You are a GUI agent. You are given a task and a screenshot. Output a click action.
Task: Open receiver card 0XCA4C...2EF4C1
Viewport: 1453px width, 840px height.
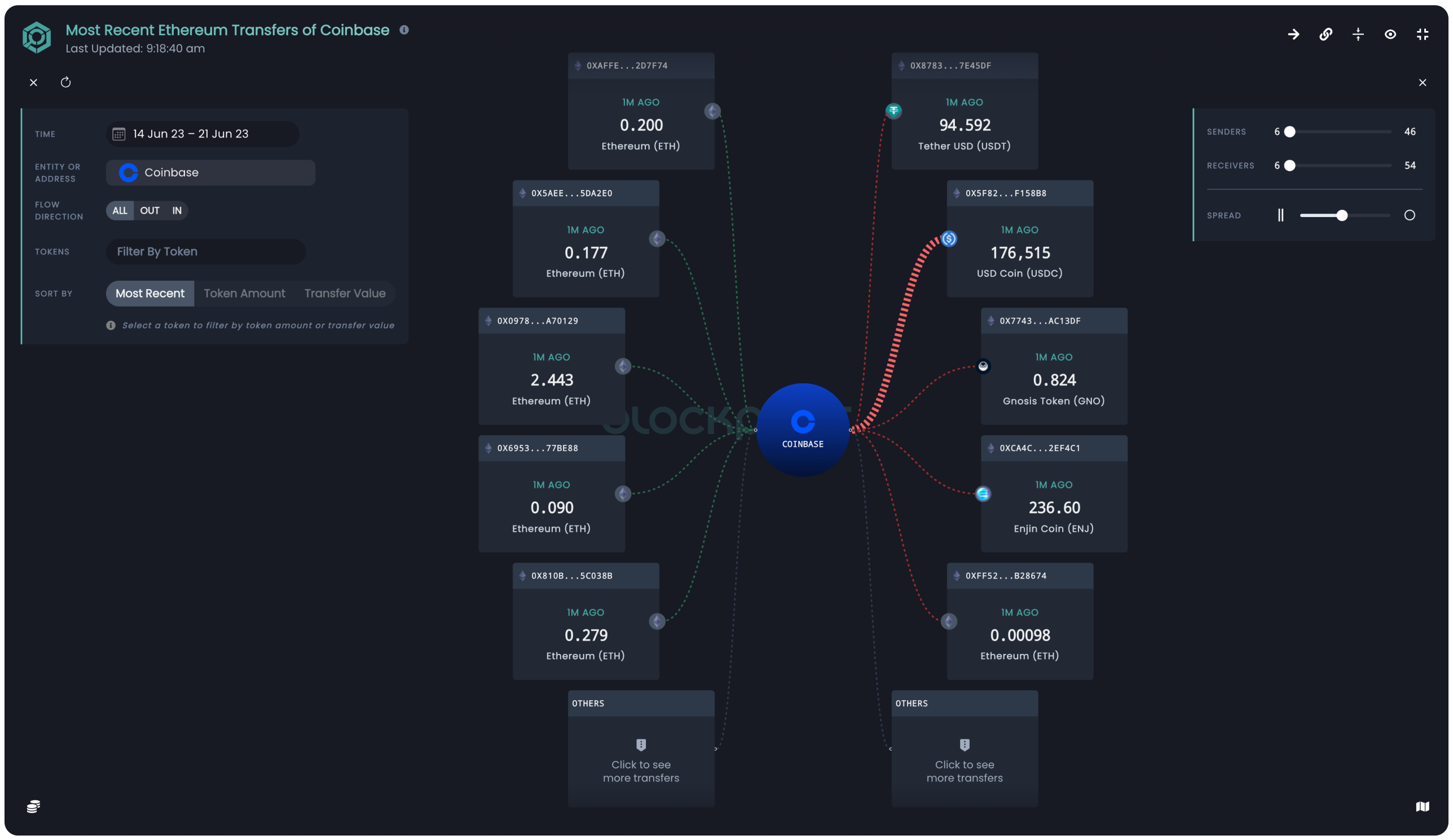click(1054, 493)
